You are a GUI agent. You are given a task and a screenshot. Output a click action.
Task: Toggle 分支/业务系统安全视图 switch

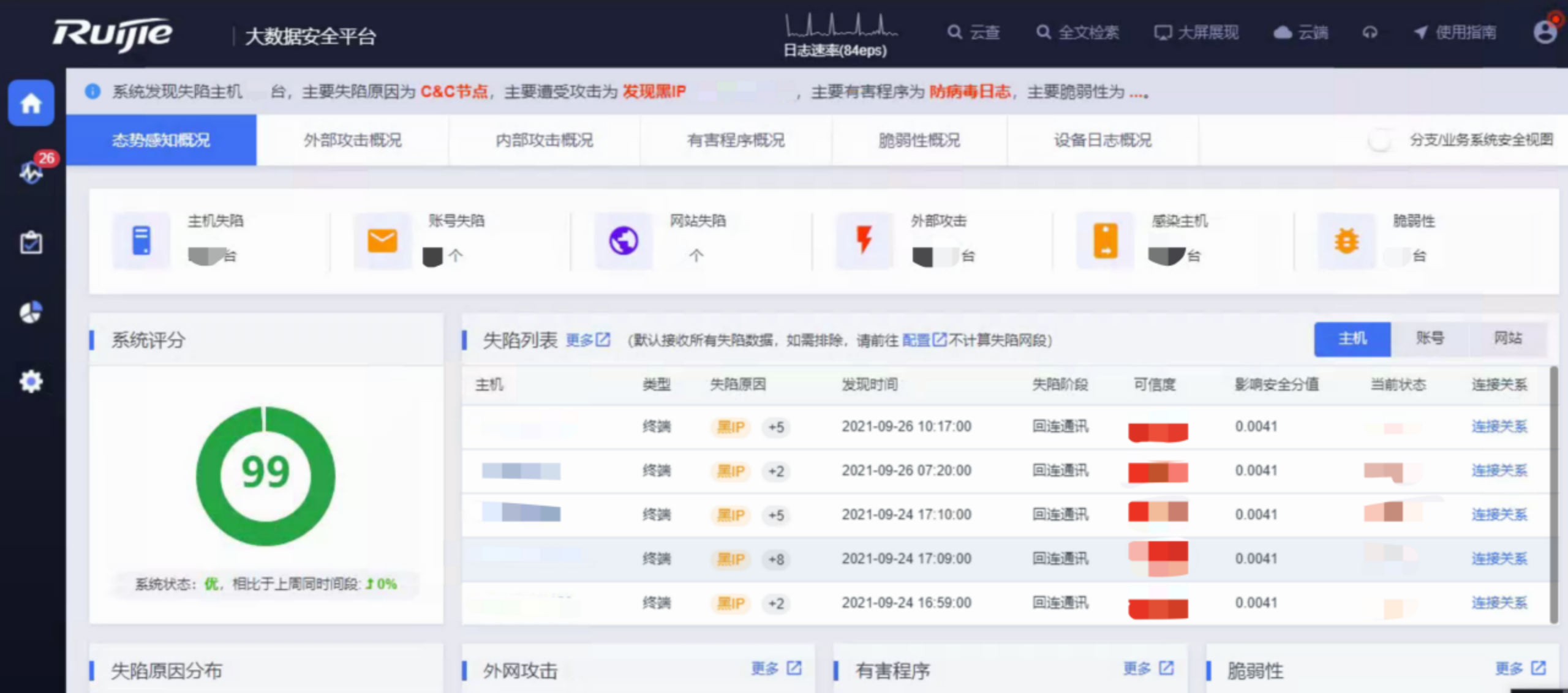point(1382,140)
